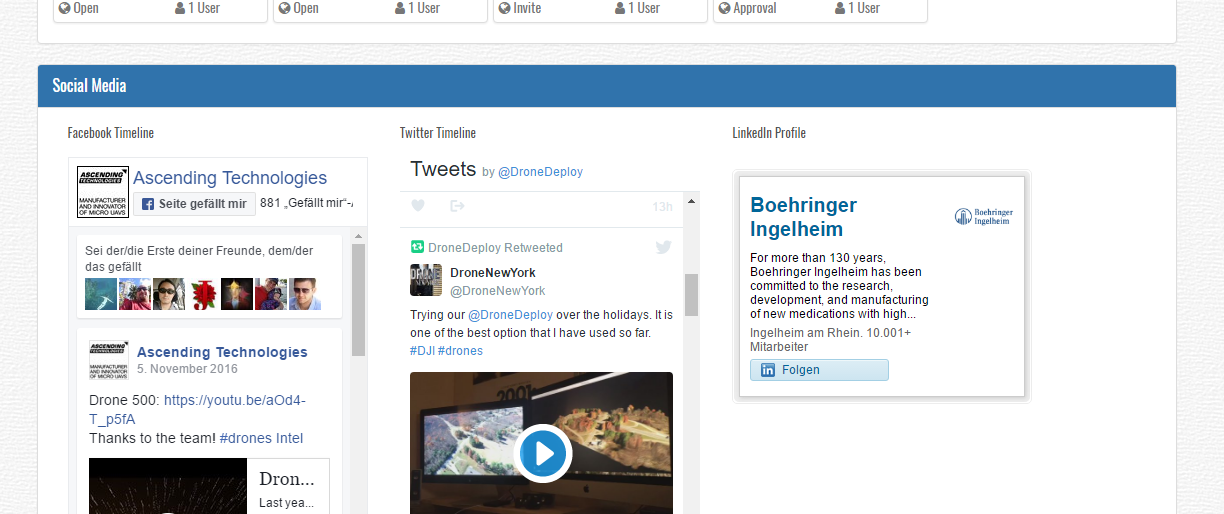Click the Twitter bird icon in tweet

(663, 247)
